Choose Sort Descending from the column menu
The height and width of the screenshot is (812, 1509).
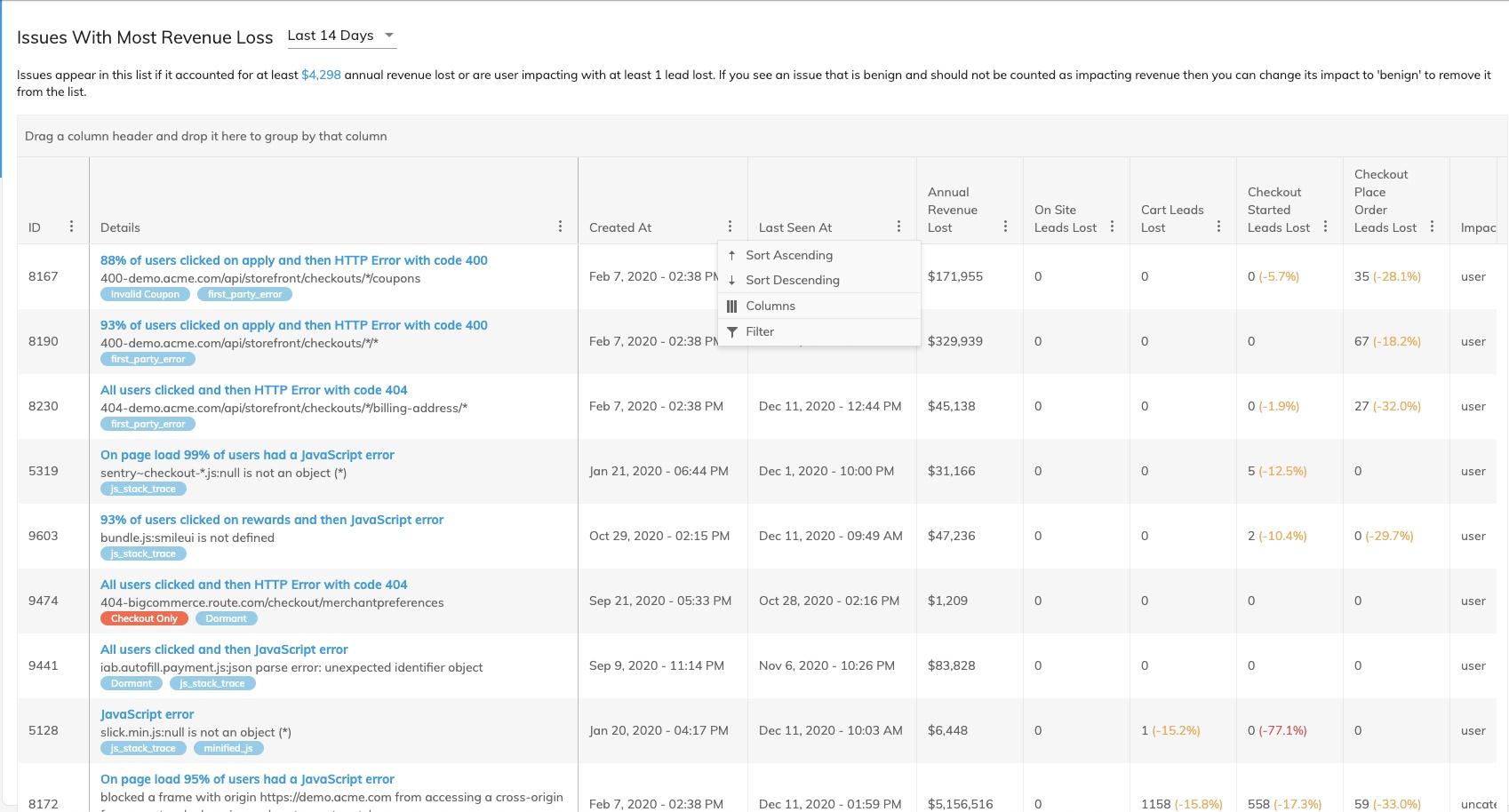tap(818, 280)
